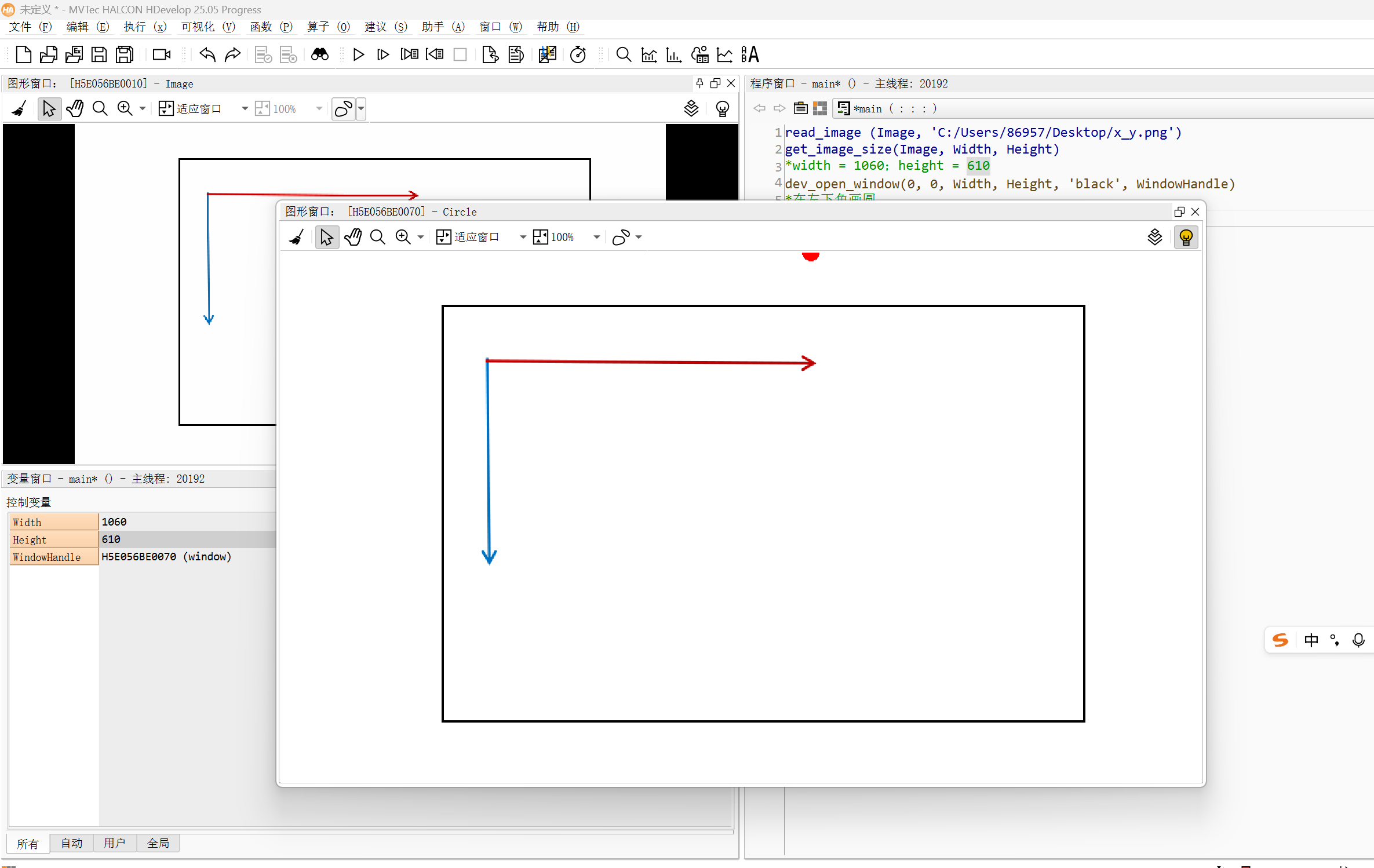The image size is (1374, 868).
Task: Save the current program
Action: [99, 54]
